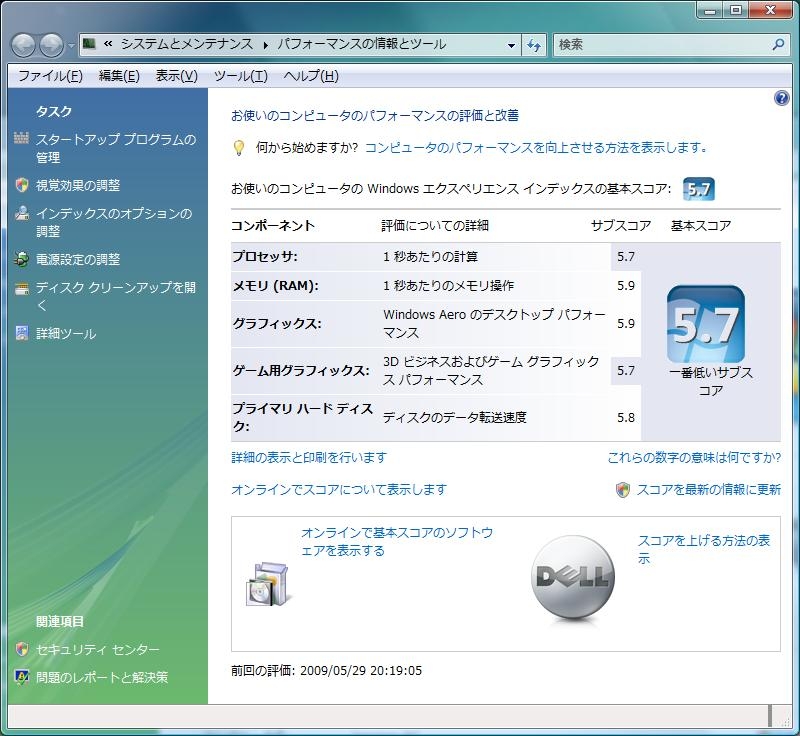Click the search magnifier icon
Viewport: 800px width, 736px height.
[779, 45]
